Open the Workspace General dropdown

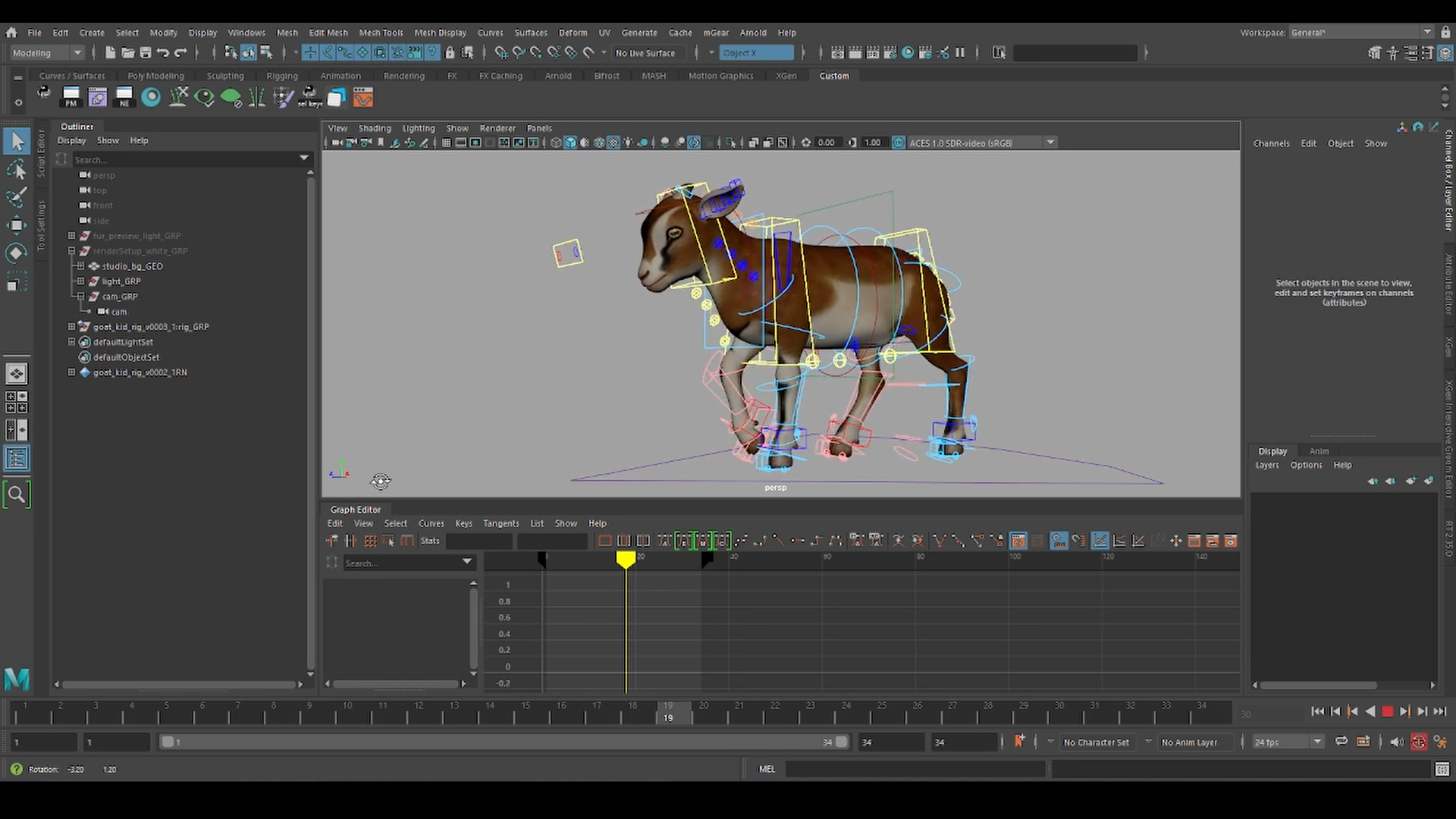(x=1360, y=33)
